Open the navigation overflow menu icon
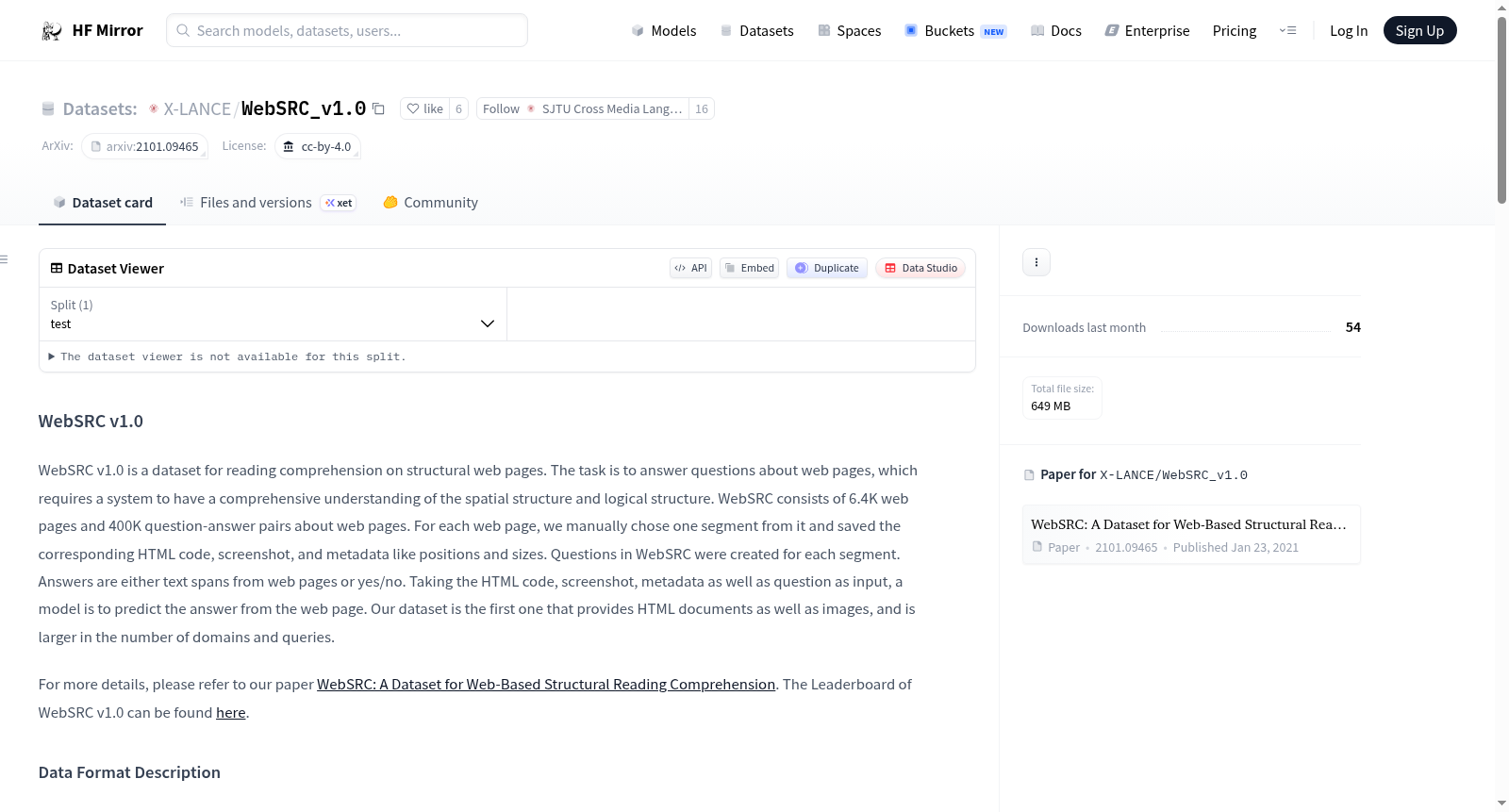This screenshot has height=812, width=1509. [1287, 31]
